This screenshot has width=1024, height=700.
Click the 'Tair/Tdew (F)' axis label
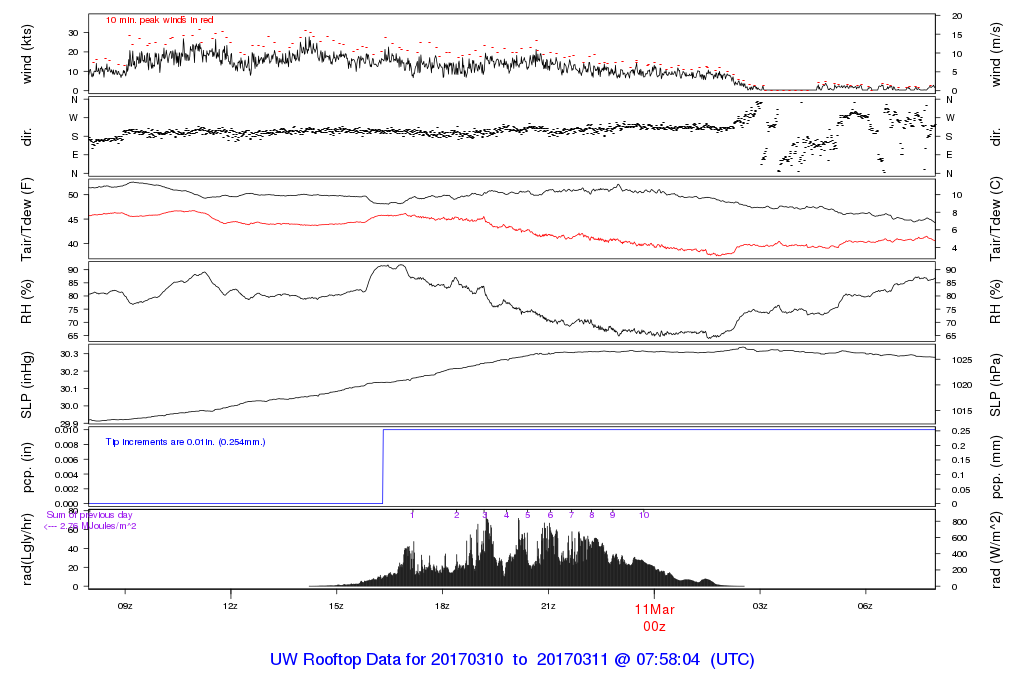pos(27,219)
